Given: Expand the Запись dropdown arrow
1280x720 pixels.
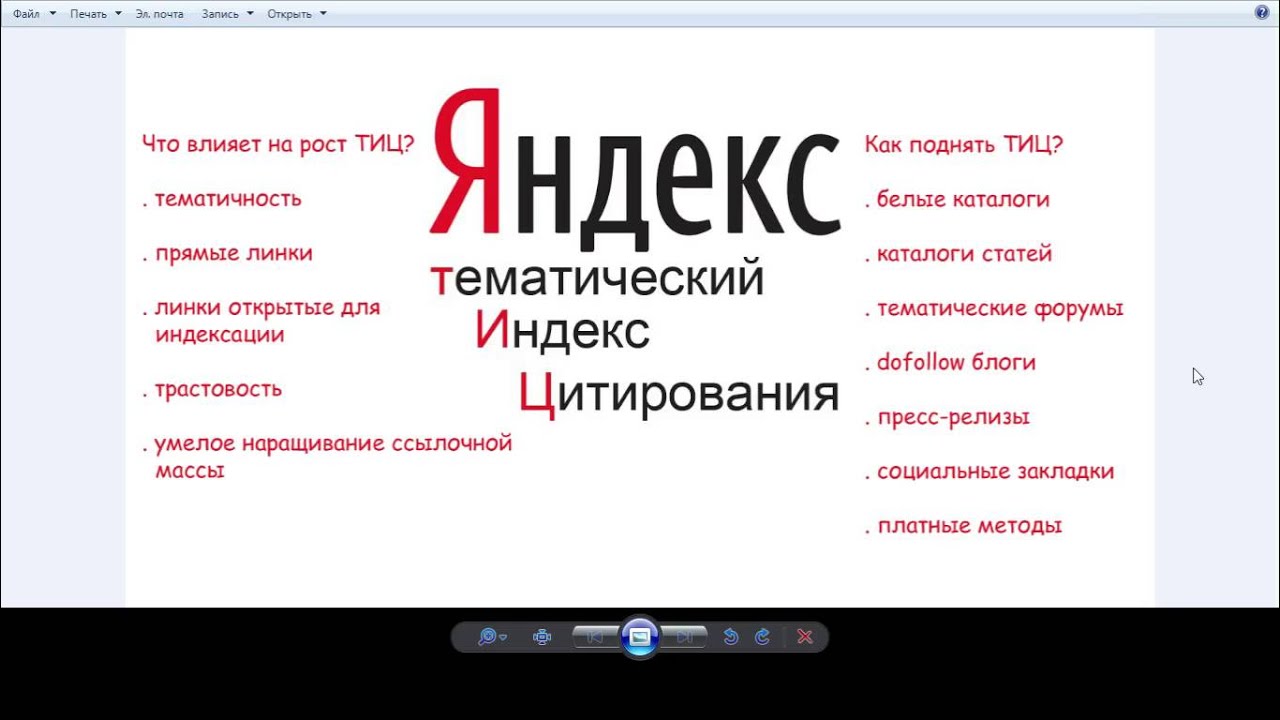Looking at the screenshot, I should (x=250, y=14).
